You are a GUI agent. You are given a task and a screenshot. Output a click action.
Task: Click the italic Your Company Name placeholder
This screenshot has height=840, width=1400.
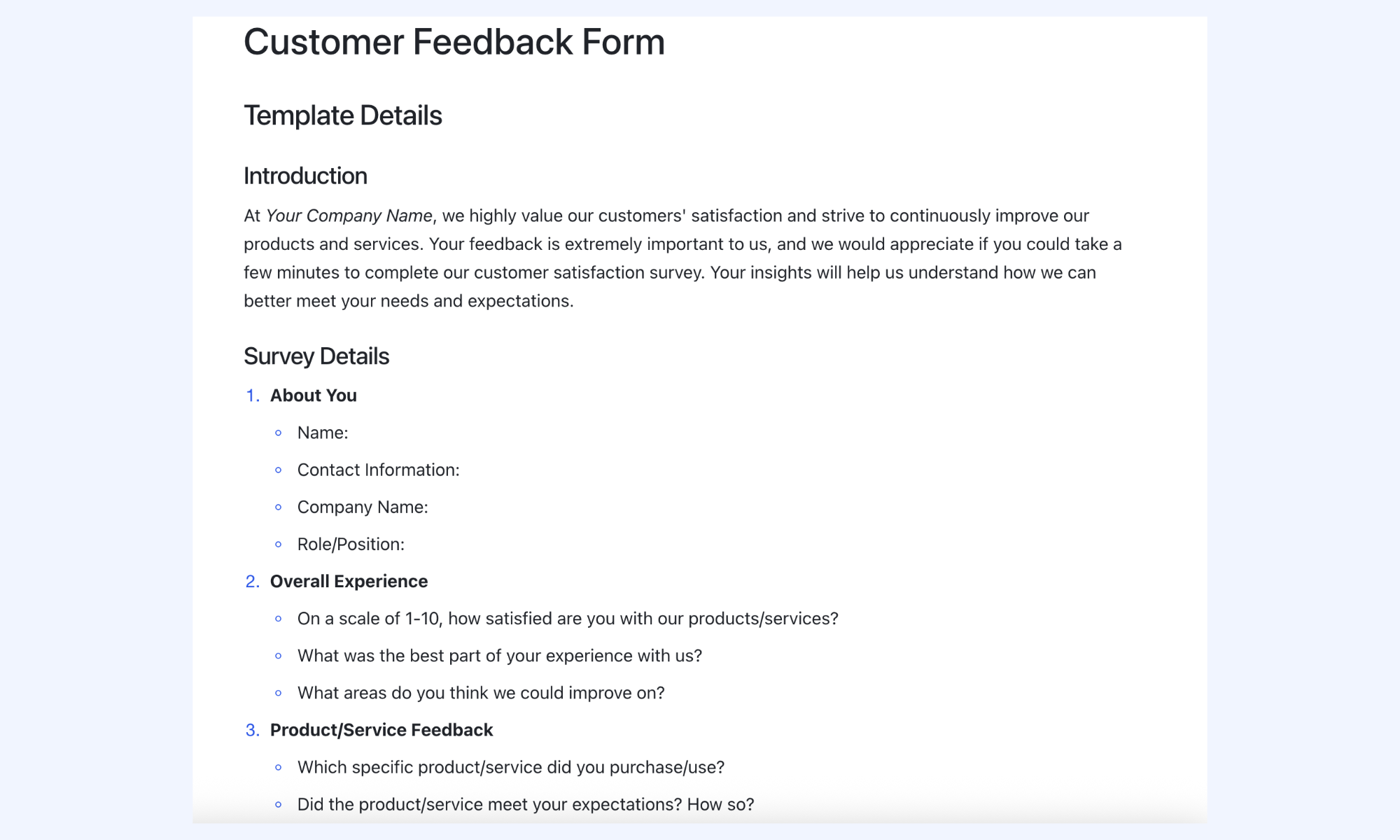pyautogui.click(x=349, y=216)
